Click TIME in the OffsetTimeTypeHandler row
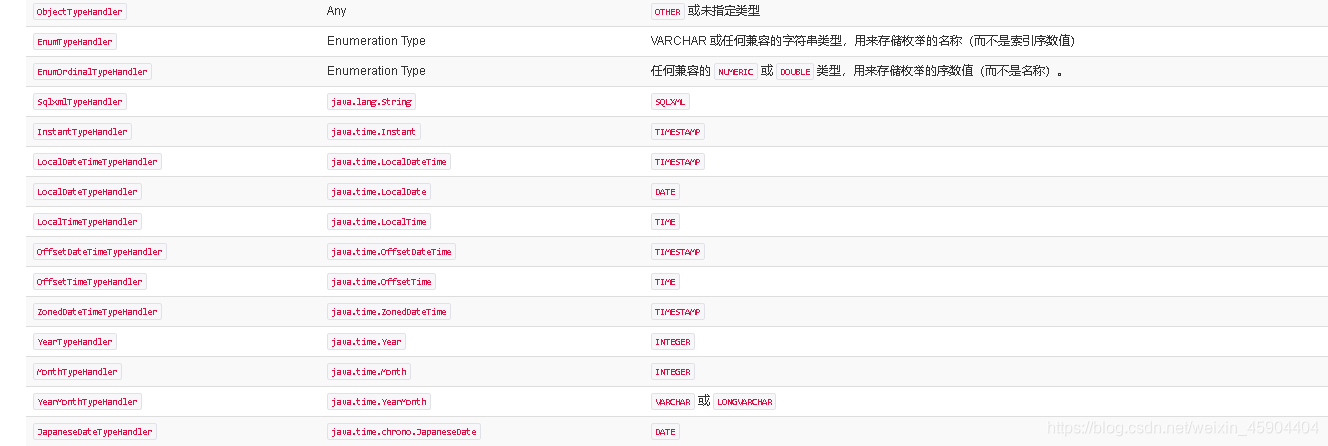Image resolution: width=1328 pixels, height=446 pixels. click(x=665, y=282)
